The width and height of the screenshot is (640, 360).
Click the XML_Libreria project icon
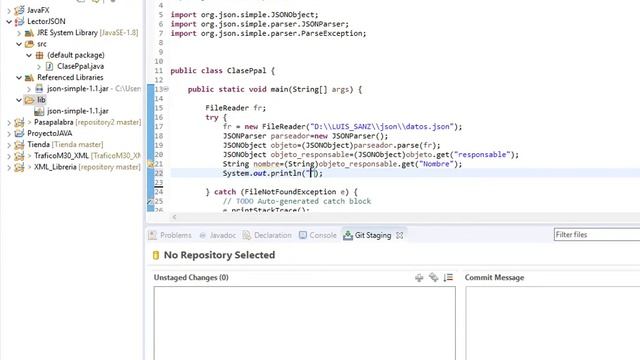click(x=19, y=167)
